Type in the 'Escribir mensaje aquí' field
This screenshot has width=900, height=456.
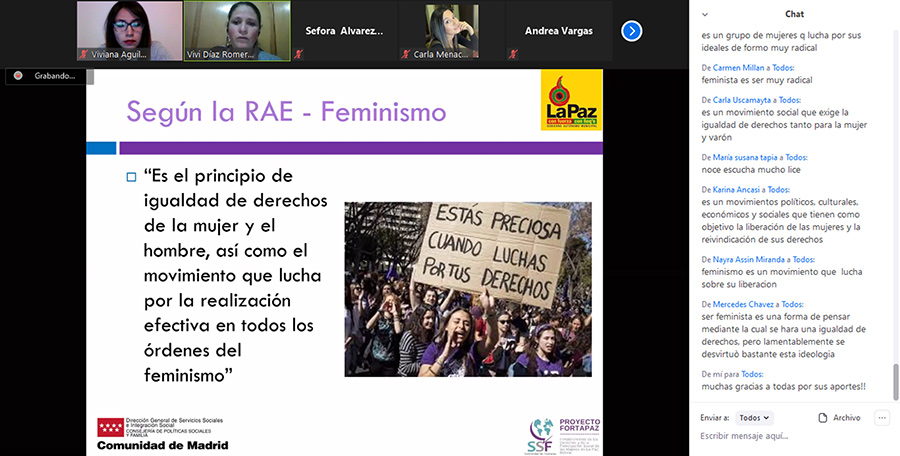click(x=780, y=436)
